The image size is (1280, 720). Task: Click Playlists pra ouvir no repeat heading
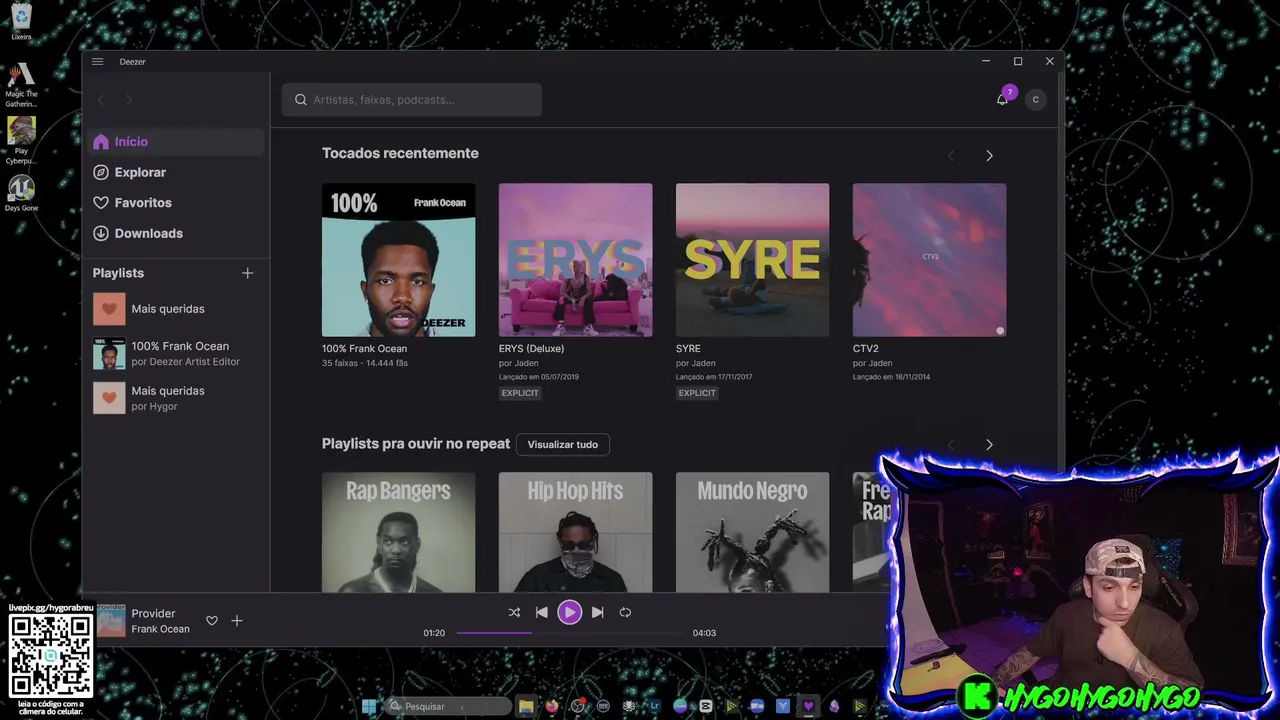[x=416, y=443]
